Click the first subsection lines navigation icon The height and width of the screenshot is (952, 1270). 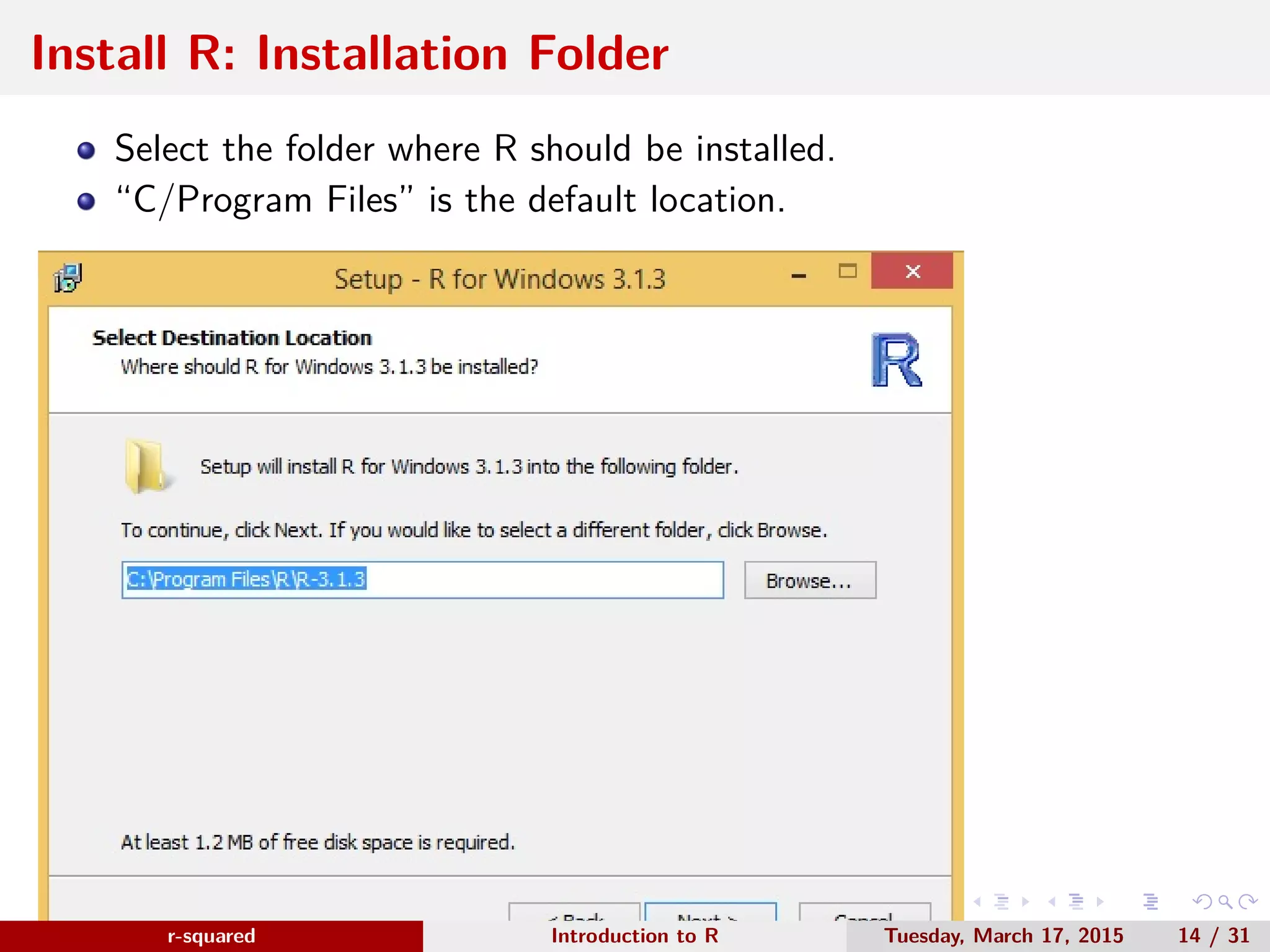(1001, 902)
